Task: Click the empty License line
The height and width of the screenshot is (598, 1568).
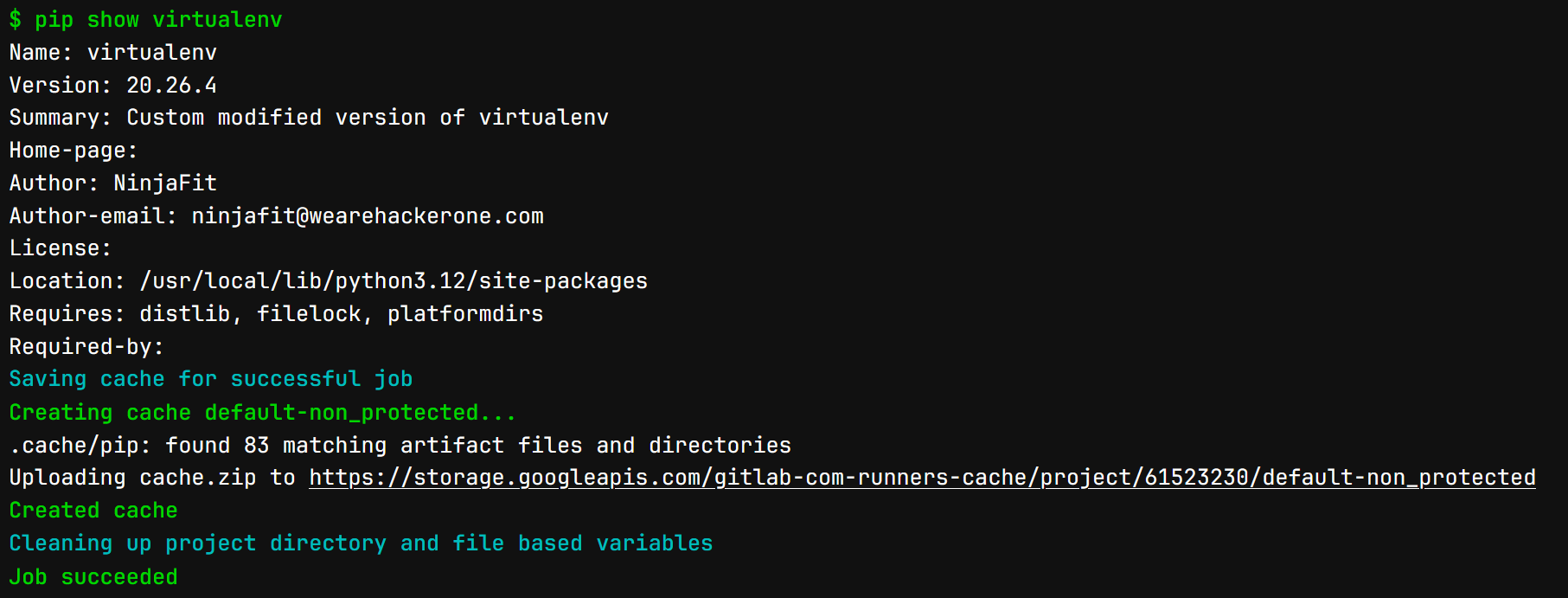Action: [61, 248]
